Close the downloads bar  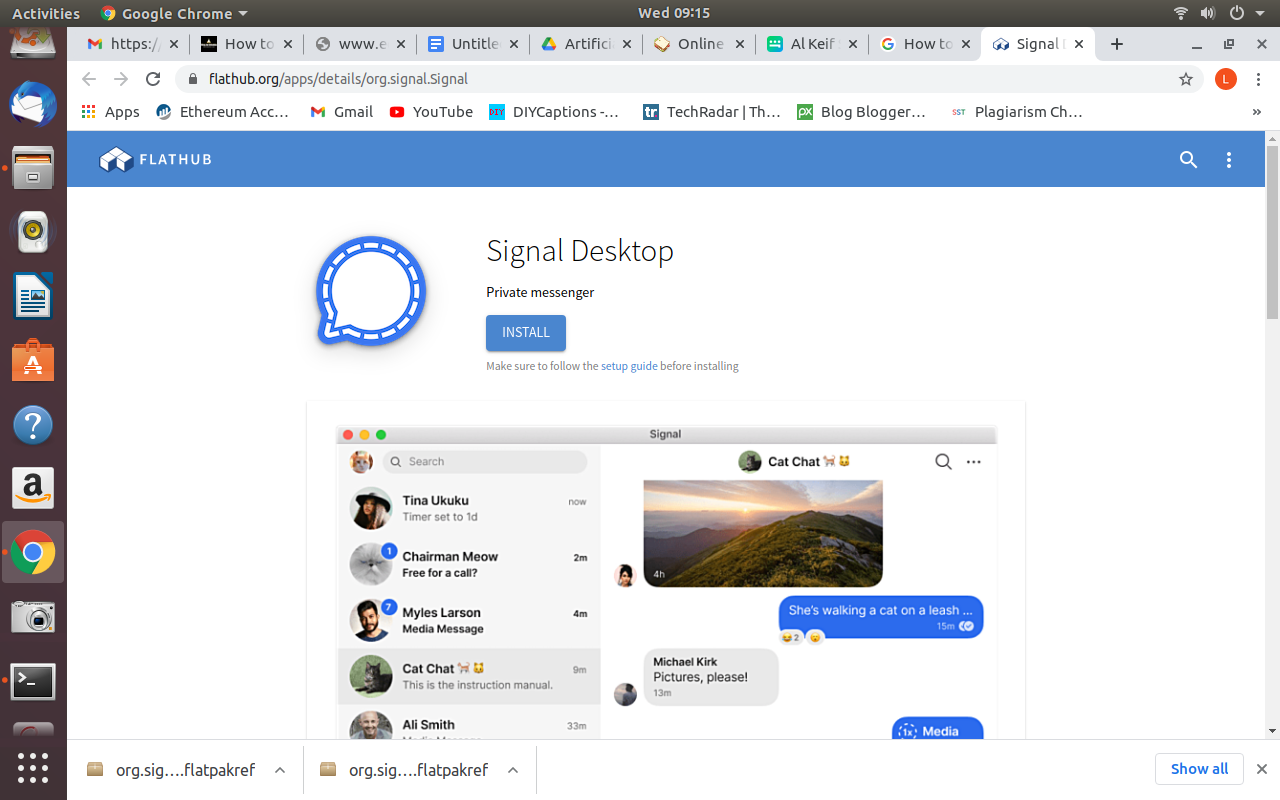pyautogui.click(x=1262, y=769)
